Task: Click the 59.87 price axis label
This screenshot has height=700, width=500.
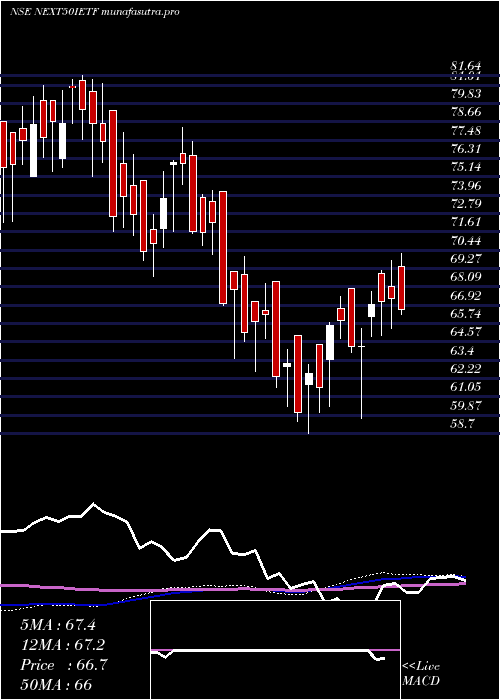Action: [x=465, y=406]
